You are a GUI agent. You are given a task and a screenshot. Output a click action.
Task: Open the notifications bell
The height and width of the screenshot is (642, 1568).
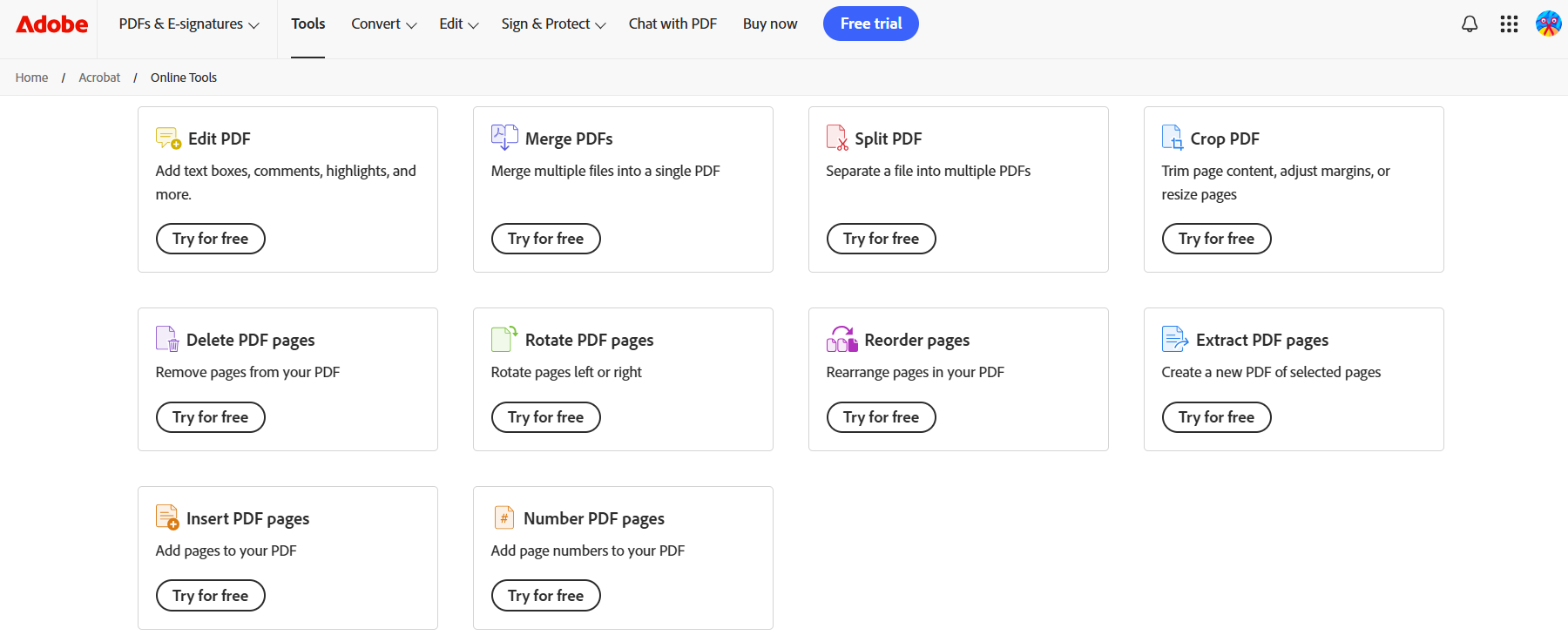click(1470, 24)
